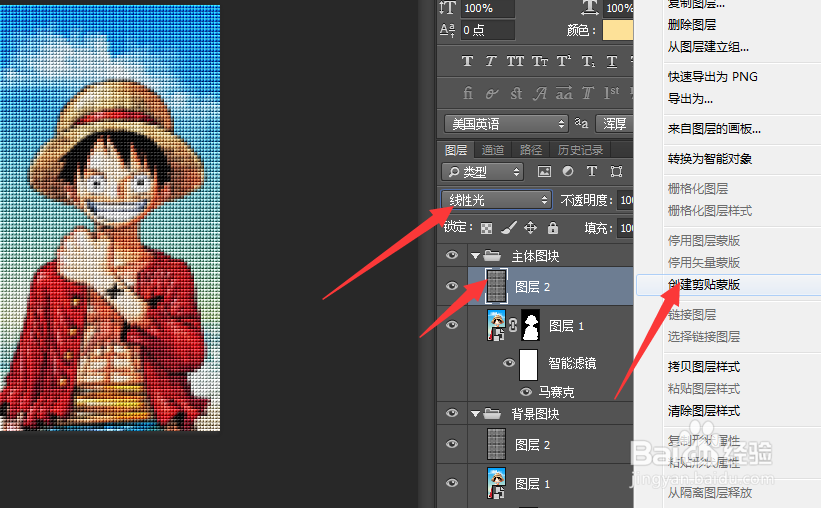Hide 图层 1 in the 背景图块 group
821x508 pixels.
452,483
